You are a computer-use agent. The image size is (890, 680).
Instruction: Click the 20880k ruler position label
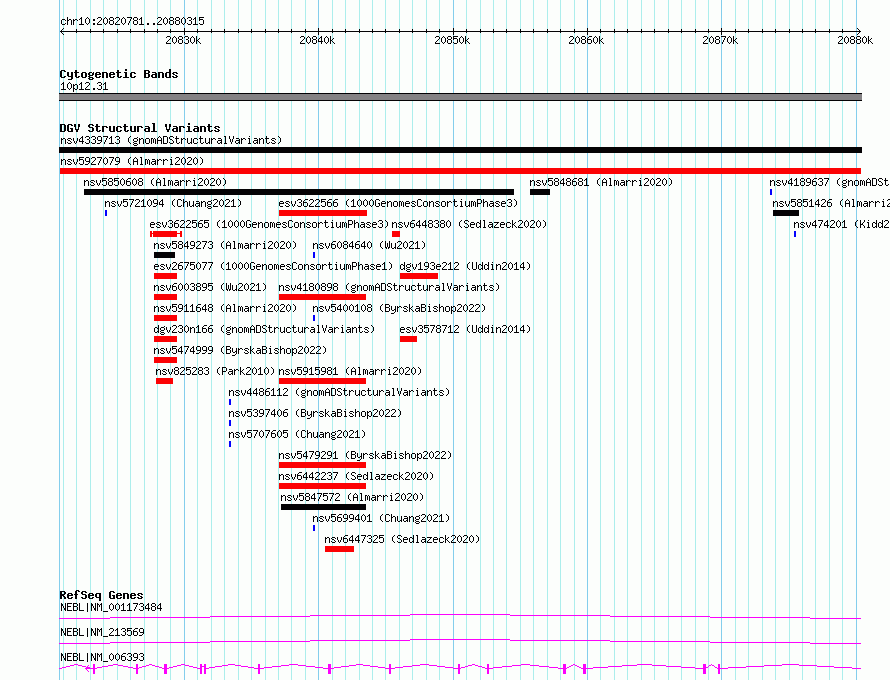point(855,40)
